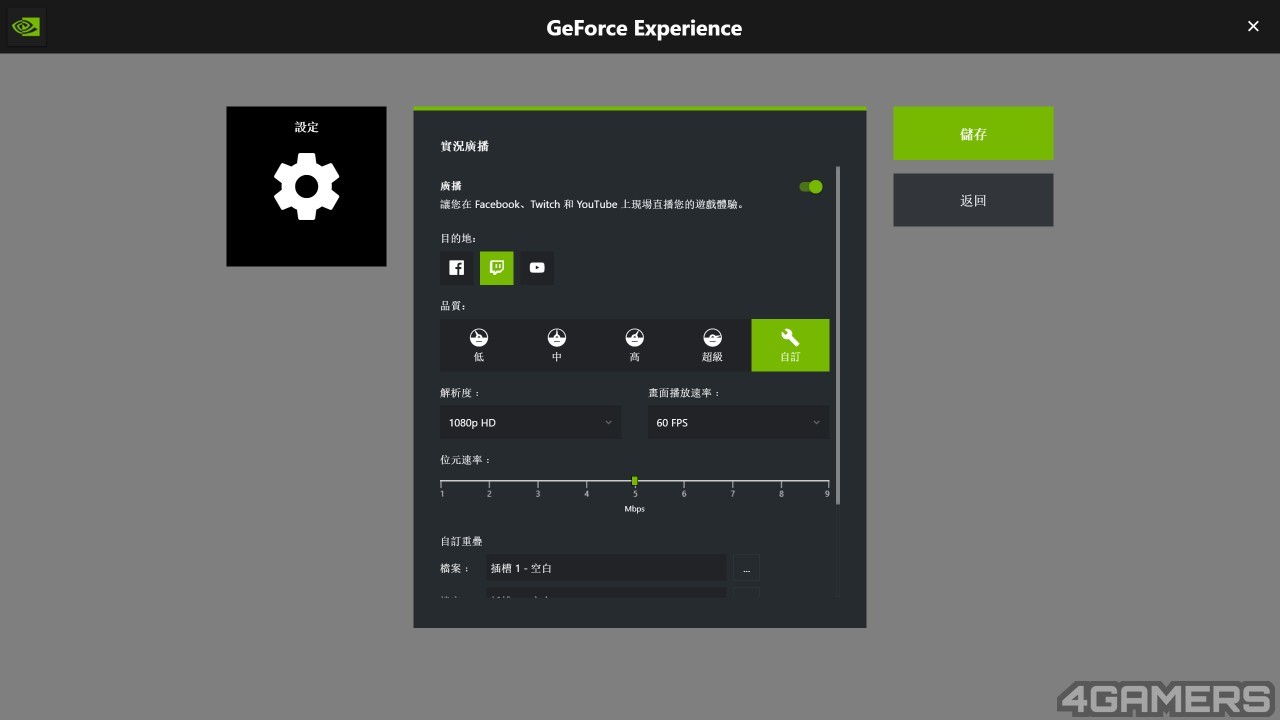Choose the 自訂 wrench quality preset

(790, 345)
